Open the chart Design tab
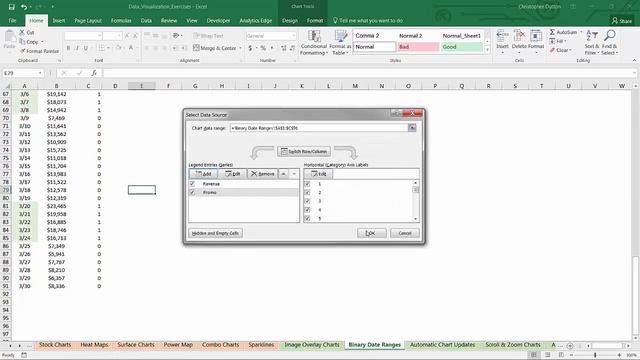 (289, 20)
